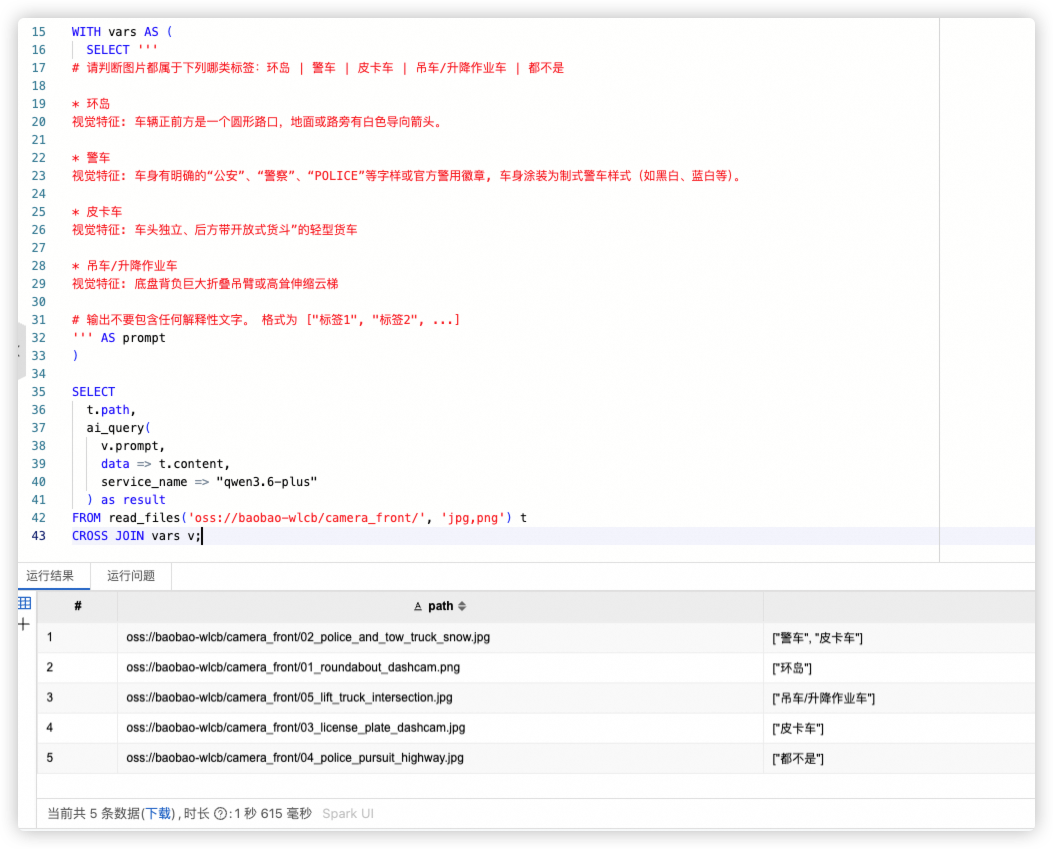Place cursor on WITH vars AS line

[122, 32]
